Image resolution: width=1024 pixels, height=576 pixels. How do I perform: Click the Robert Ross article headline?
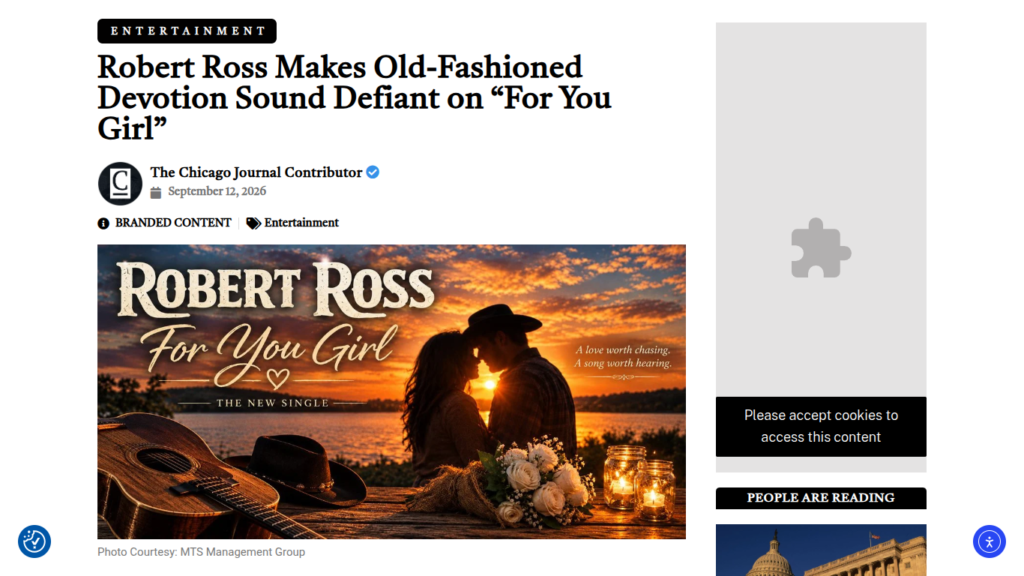point(355,98)
